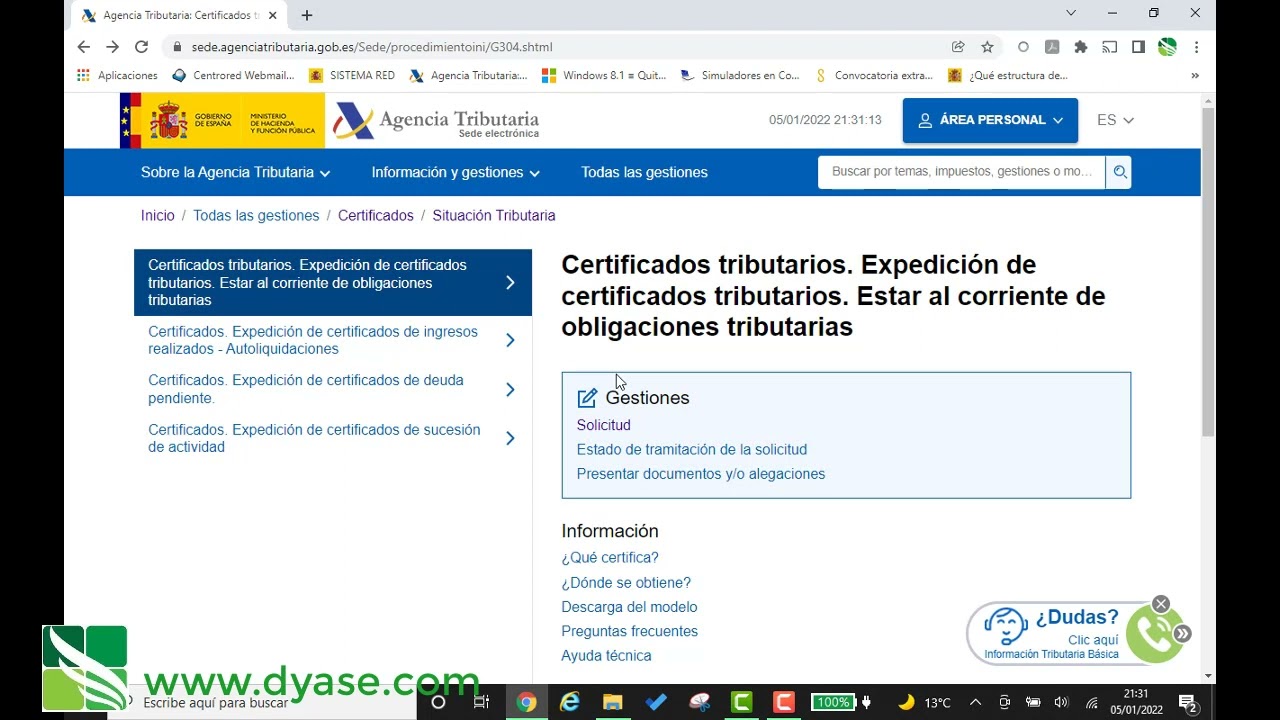This screenshot has height=720, width=1280.
Task: Dismiss the ¿Dudas? popup with its close toggle
Action: (1160, 603)
